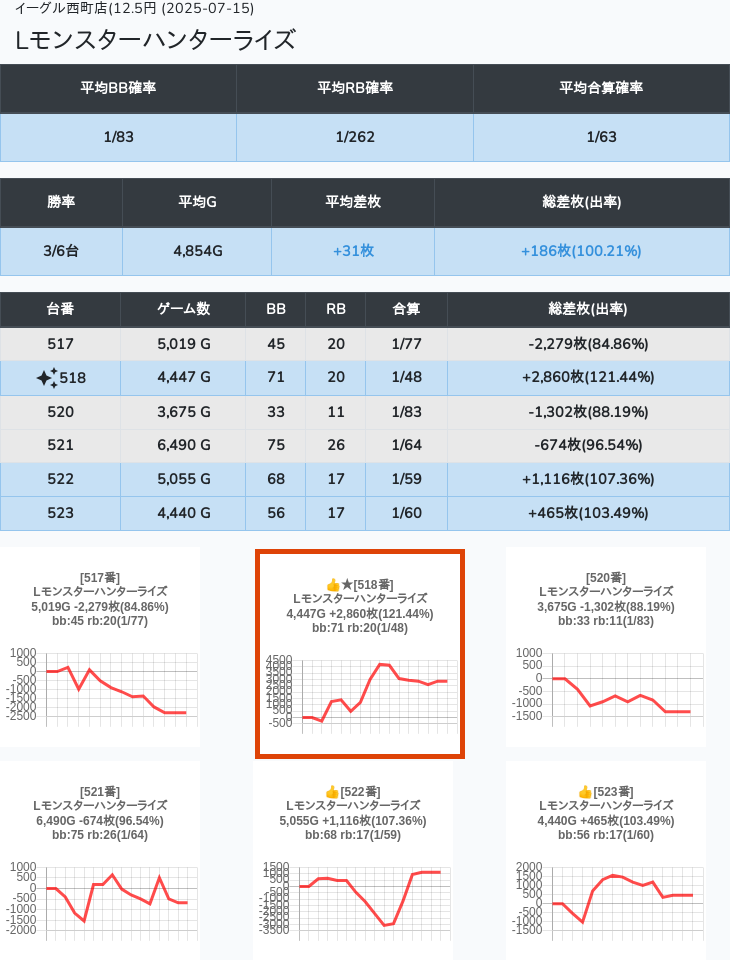
Task: Click -1,302枚(88.19%) in the table
Action: click(x=588, y=412)
